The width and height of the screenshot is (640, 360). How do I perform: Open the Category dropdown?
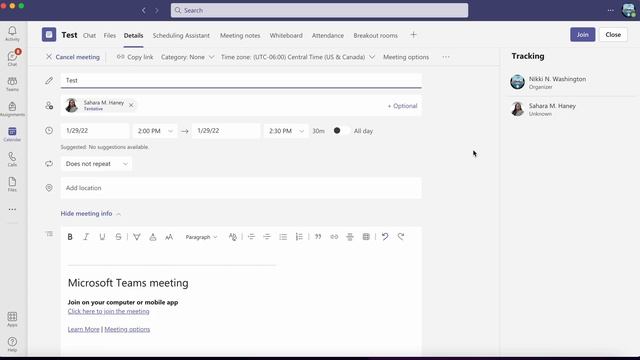187,57
